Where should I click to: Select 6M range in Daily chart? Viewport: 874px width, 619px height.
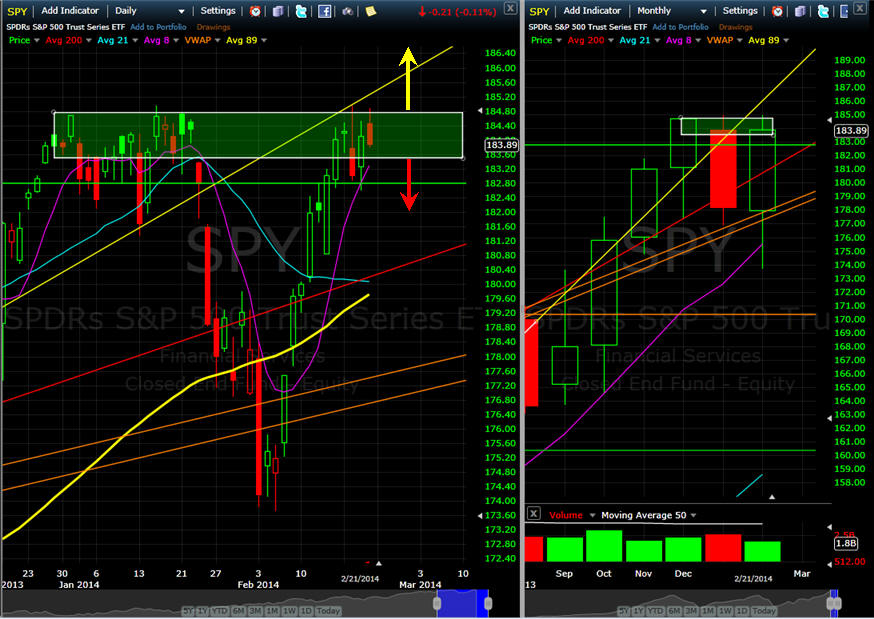point(239,611)
